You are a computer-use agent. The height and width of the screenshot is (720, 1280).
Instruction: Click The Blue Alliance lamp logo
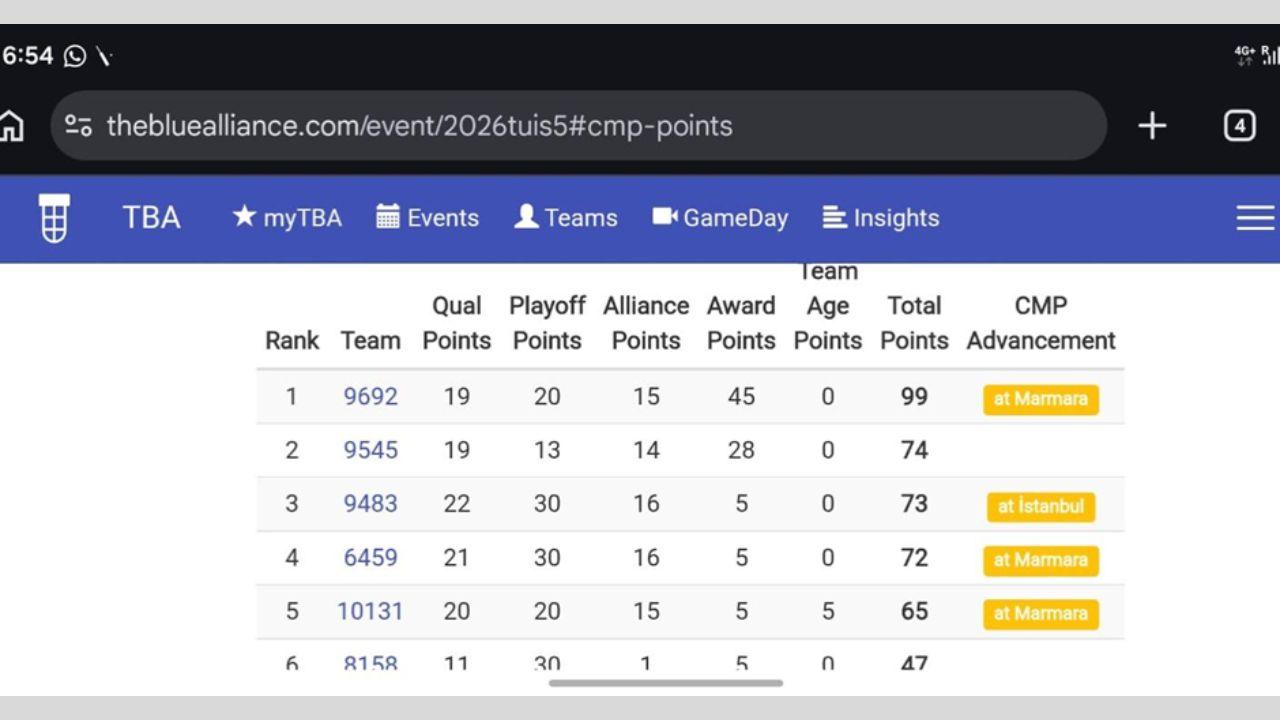pos(54,218)
